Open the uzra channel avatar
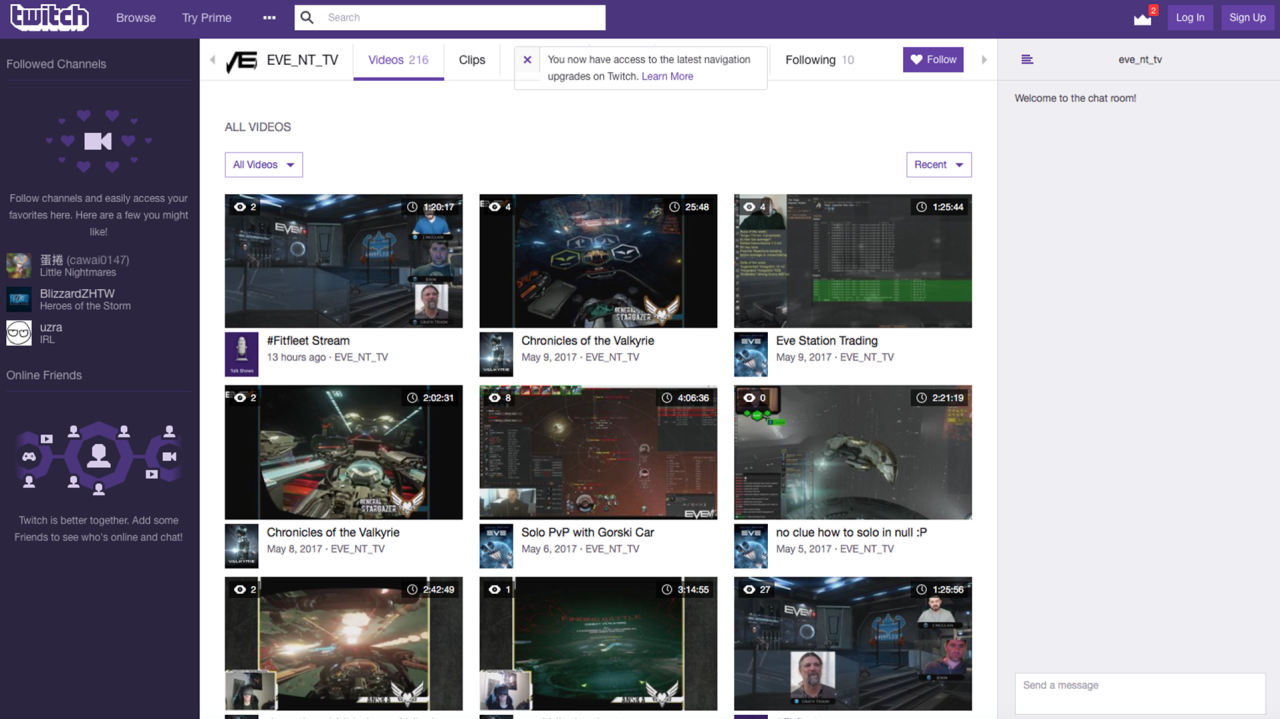1280x719 pixels. click(19, 332)
